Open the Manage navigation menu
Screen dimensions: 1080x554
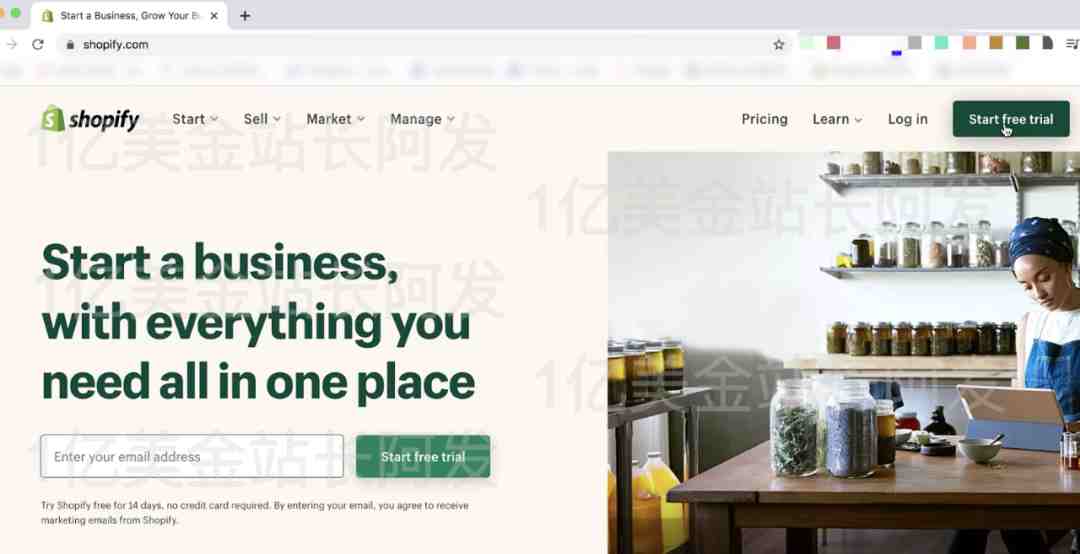423,119
